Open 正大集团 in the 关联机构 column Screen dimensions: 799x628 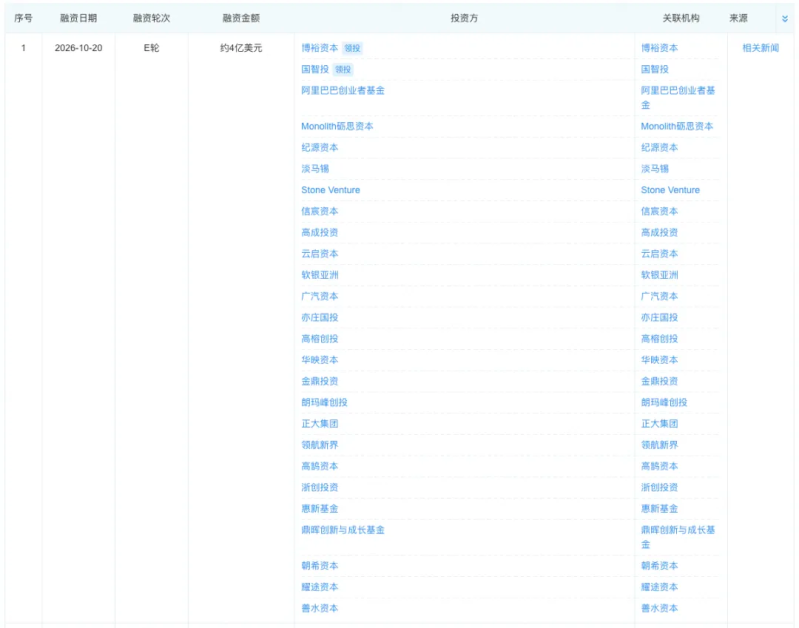tap(659, 424)
